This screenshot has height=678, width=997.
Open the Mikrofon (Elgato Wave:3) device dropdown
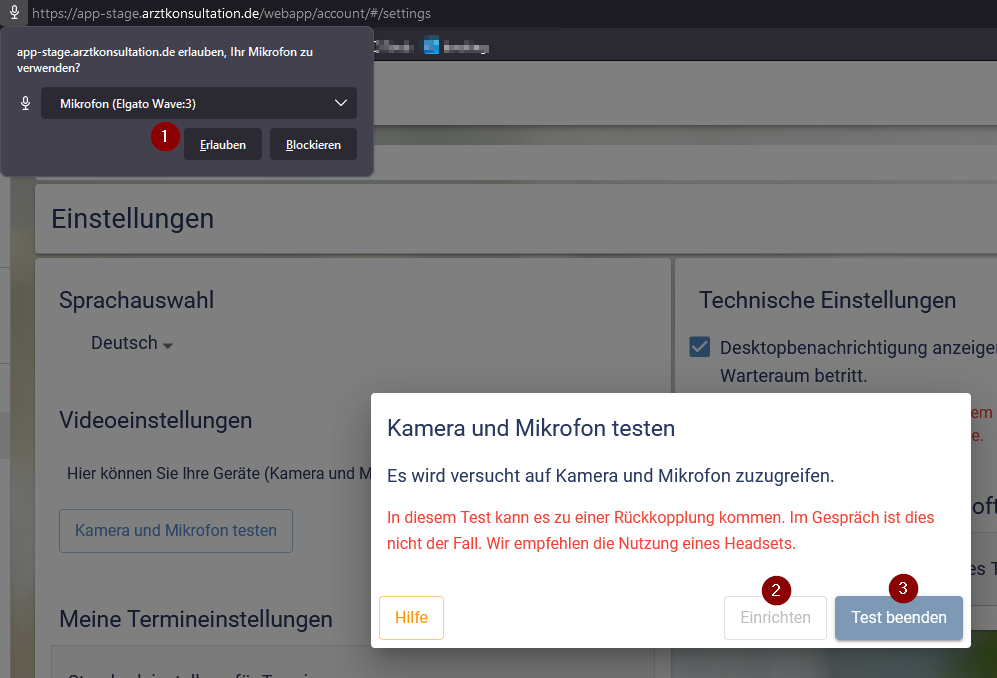(x=198, y=104)
